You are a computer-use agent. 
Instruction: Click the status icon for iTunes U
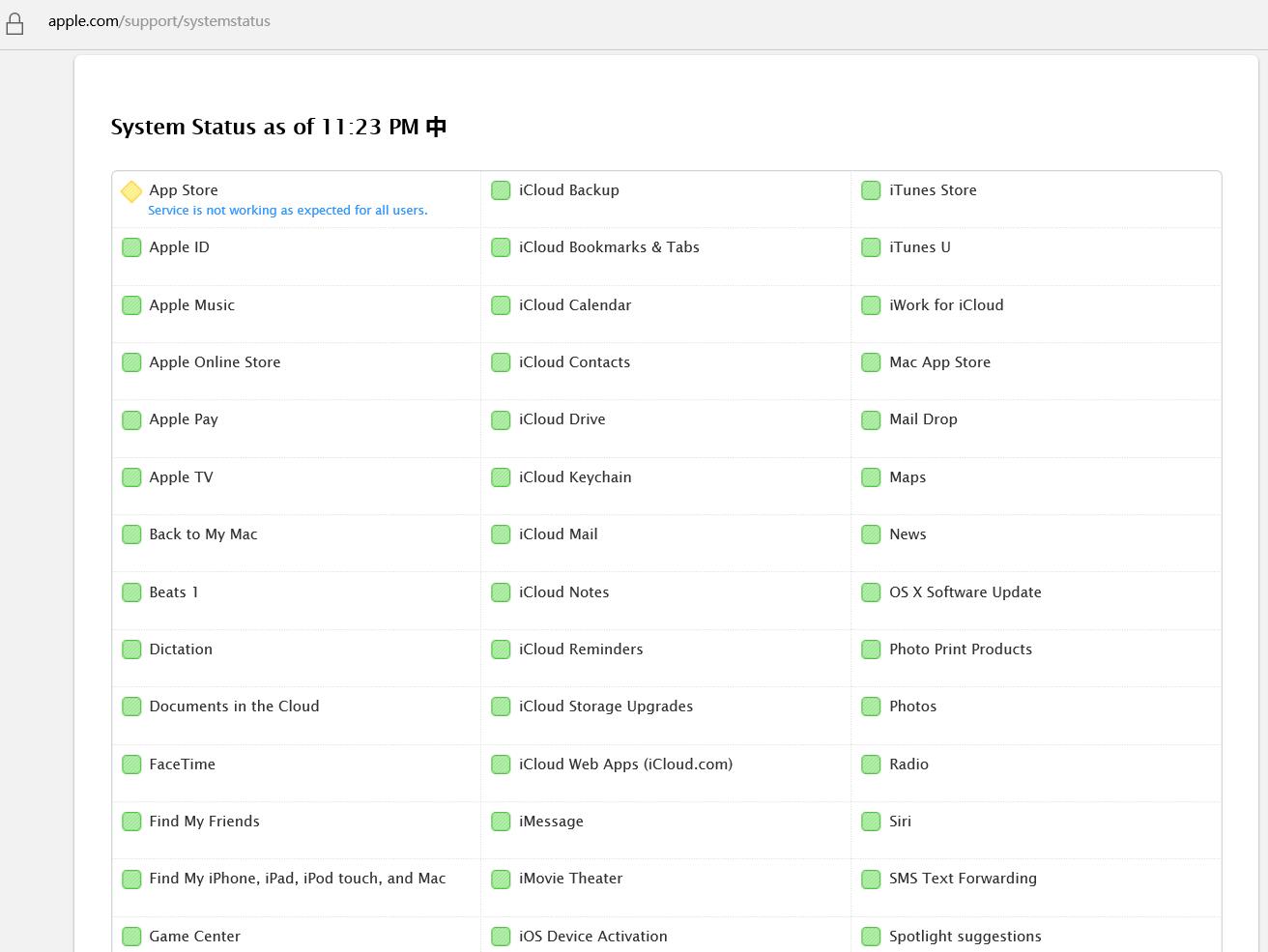click(871, 248)
